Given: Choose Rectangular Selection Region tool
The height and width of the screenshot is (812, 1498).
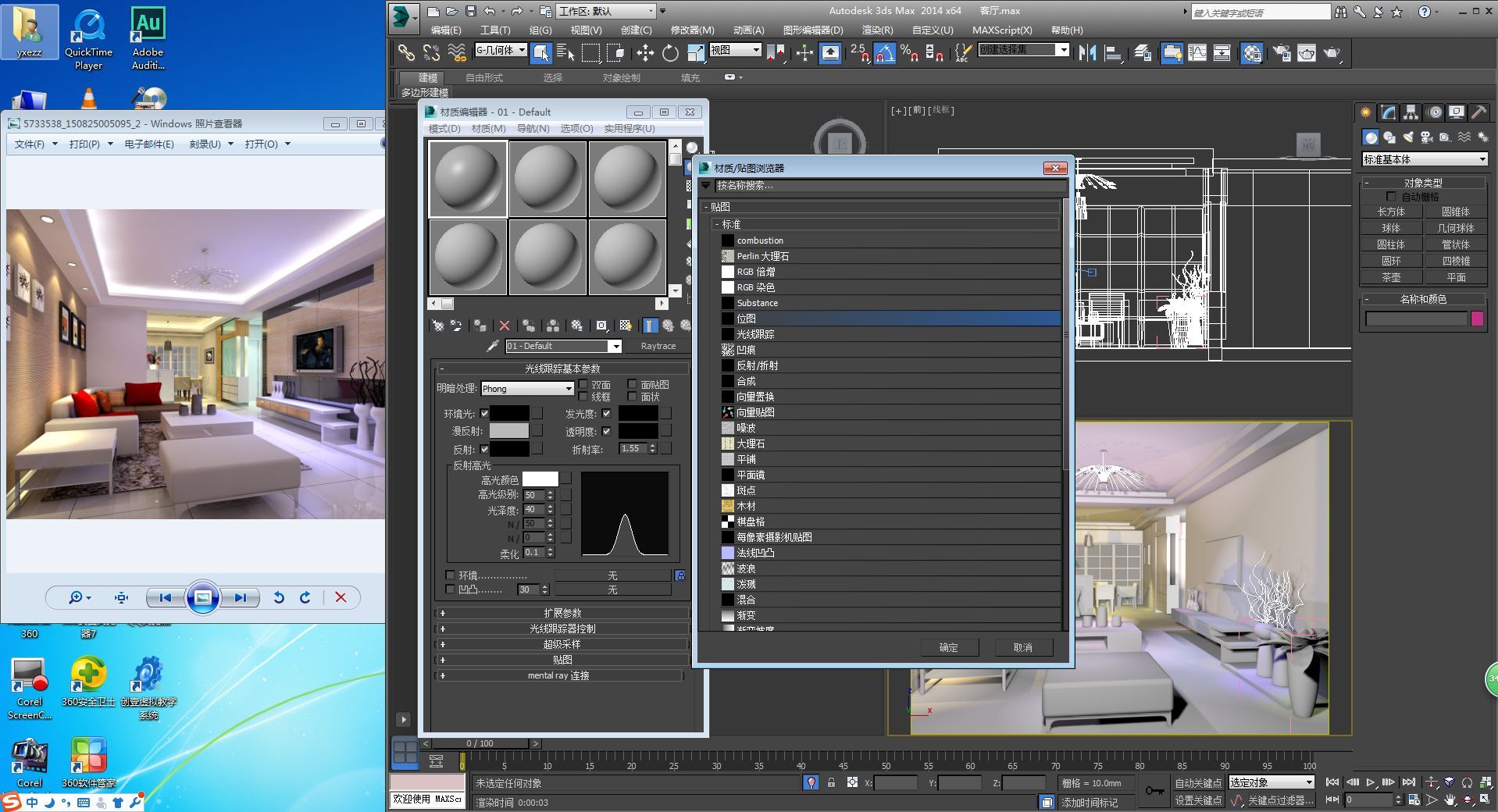Looking at the screenshot, I should pos(591,52).
